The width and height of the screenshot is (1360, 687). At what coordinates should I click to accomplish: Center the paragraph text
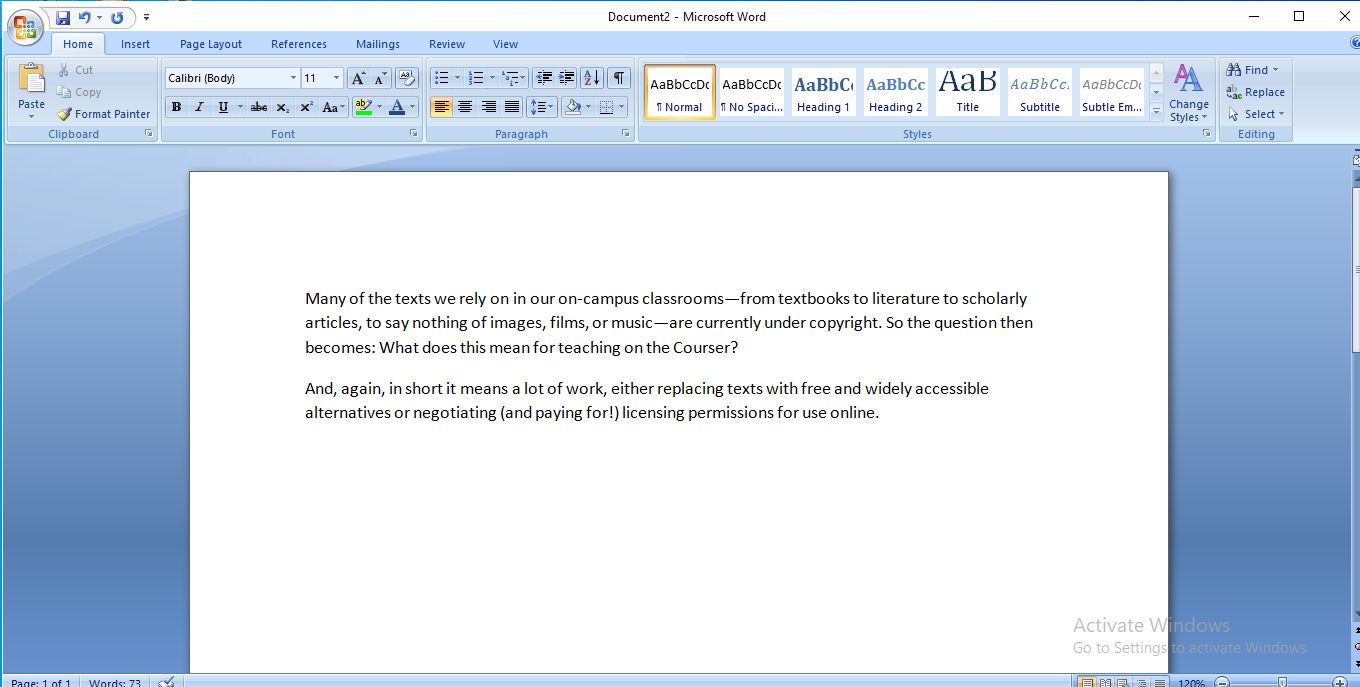pyautogui.click(x=465, y=107)
